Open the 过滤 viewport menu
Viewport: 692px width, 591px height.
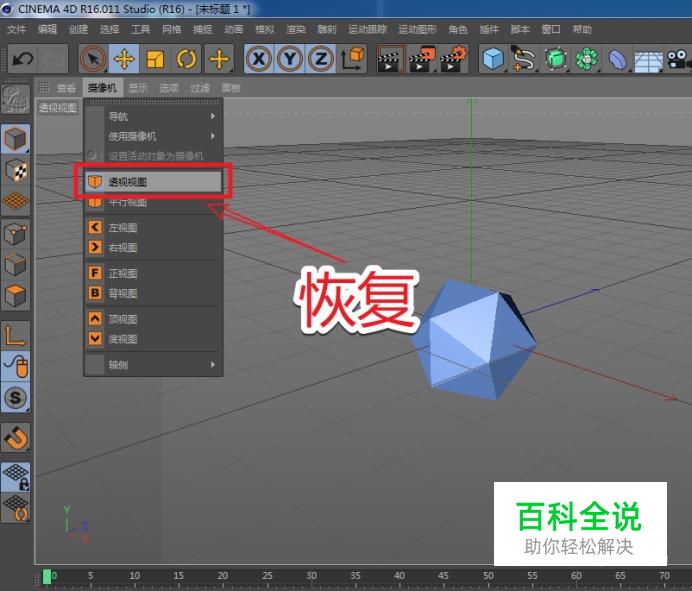point(200,88)
